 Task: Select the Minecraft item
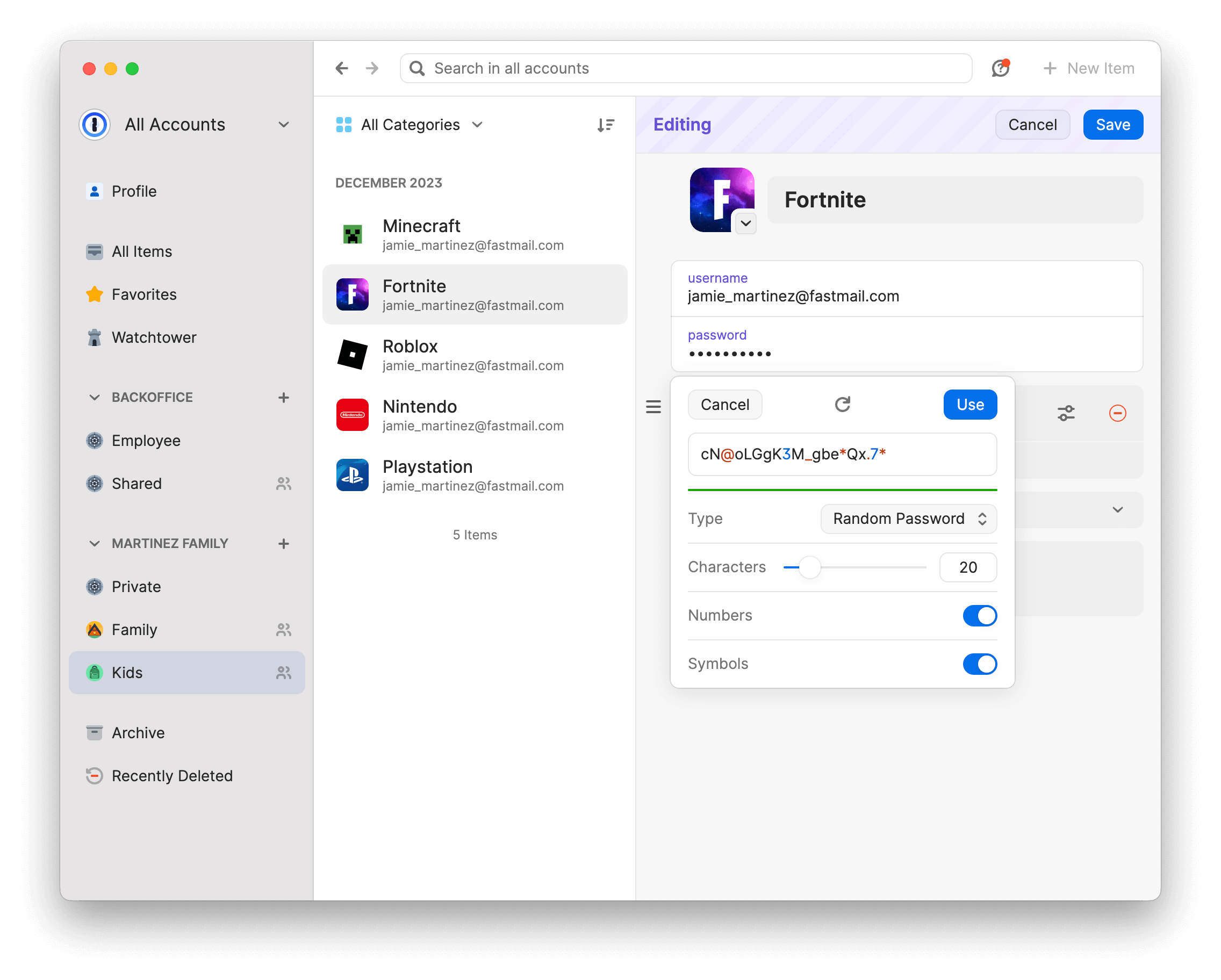[x=421, y=234]
